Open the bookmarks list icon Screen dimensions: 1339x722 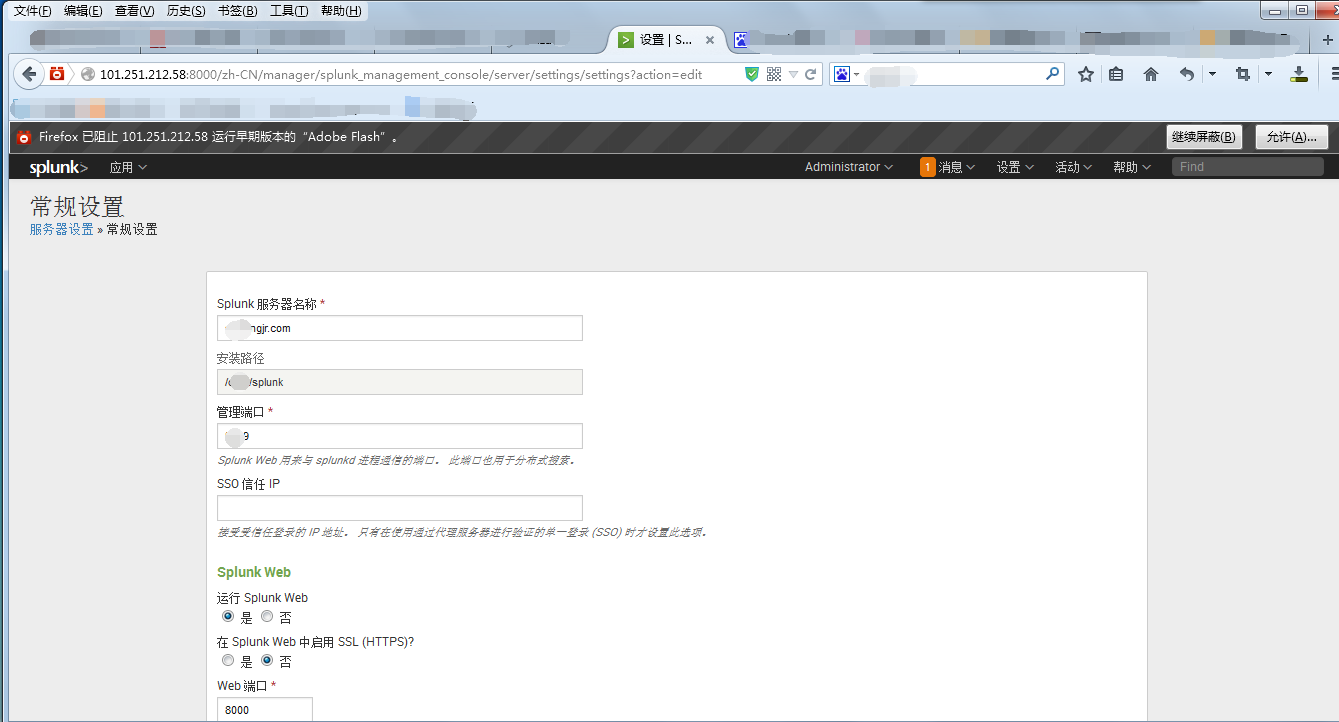coord(1117,74)
